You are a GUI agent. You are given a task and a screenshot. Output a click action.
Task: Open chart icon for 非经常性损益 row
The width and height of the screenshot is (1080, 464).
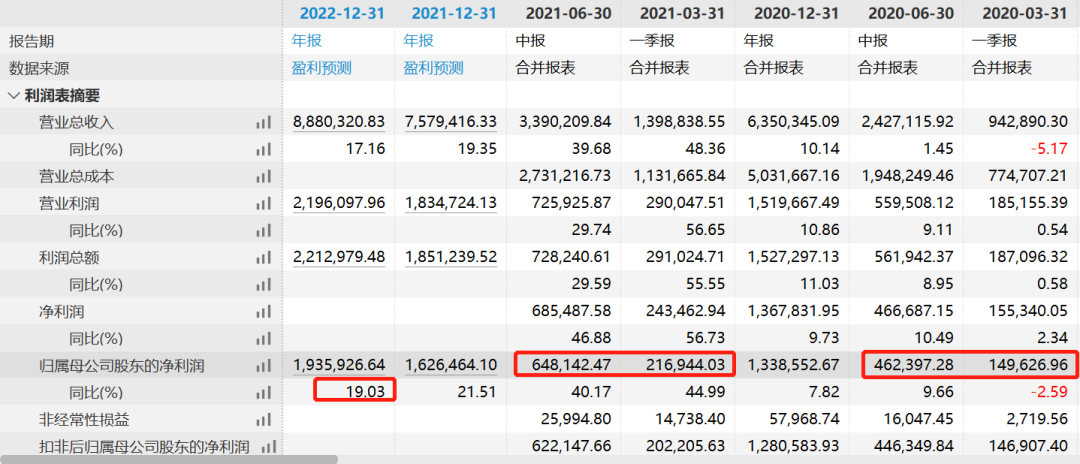coord(263,421)
